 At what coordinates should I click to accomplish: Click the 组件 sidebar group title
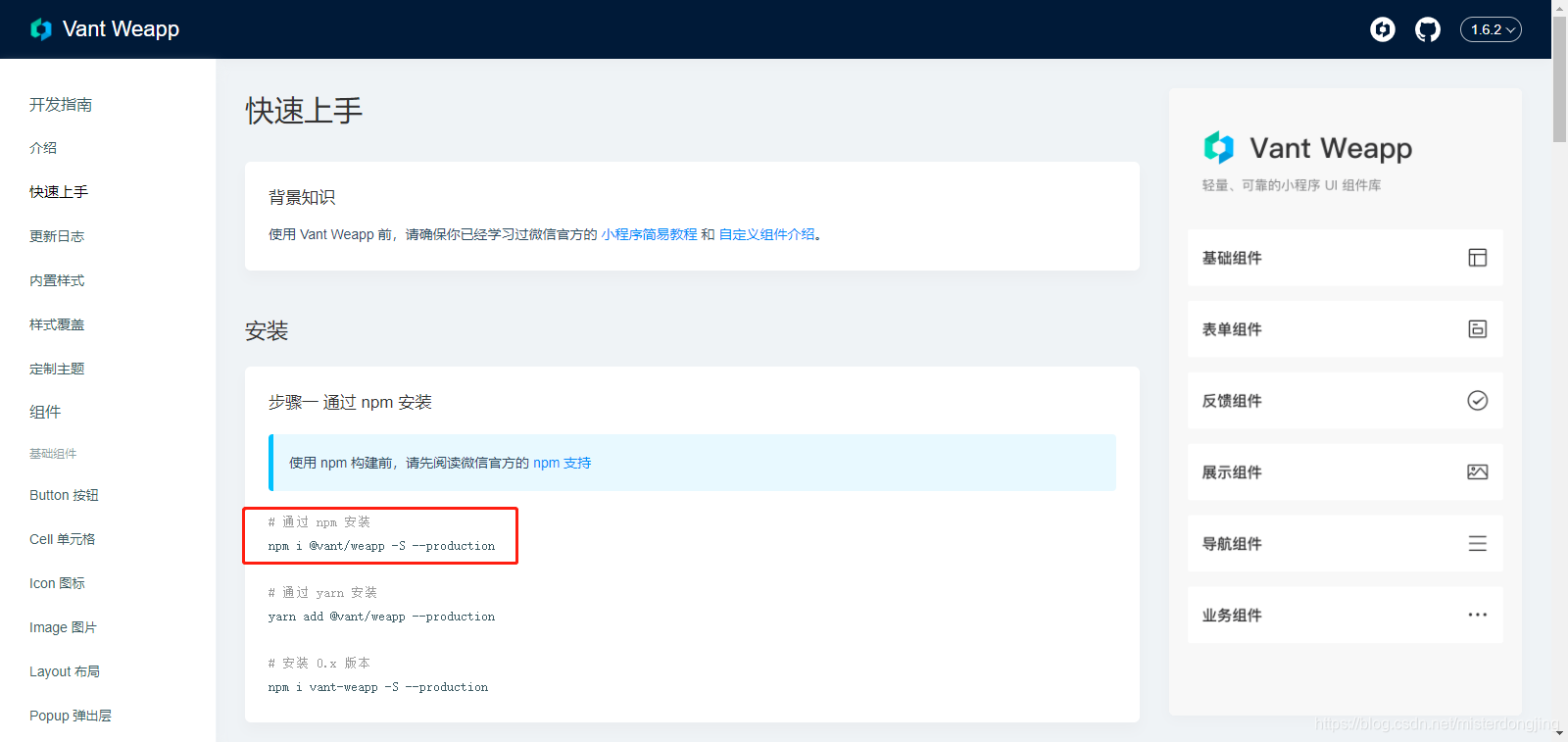tap(45, 412)
